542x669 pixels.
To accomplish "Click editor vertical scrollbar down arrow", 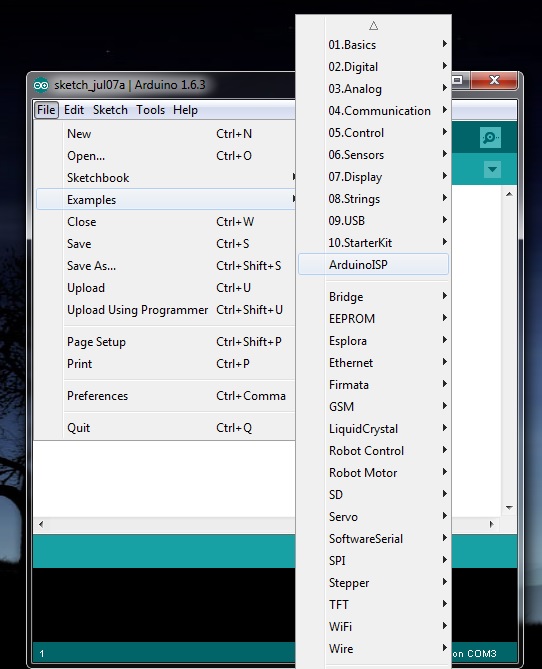I will coord(509,508).
